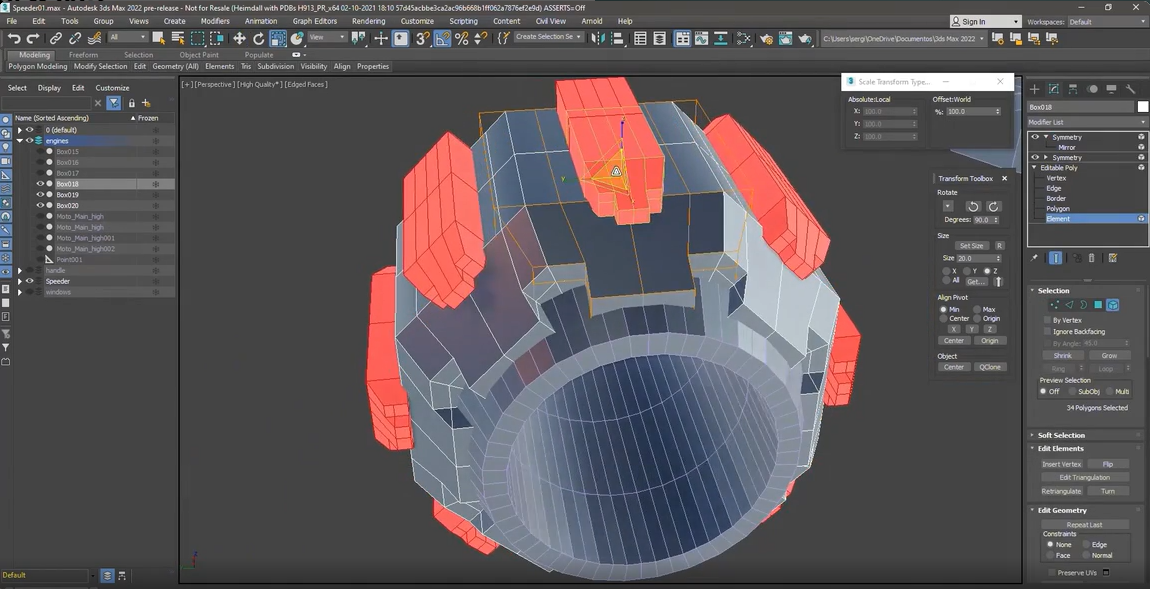This screenshot has width=1150, height=589.
Task: Select Vertex sub-object icon in Selection rollout
Action: (1055, 304)
